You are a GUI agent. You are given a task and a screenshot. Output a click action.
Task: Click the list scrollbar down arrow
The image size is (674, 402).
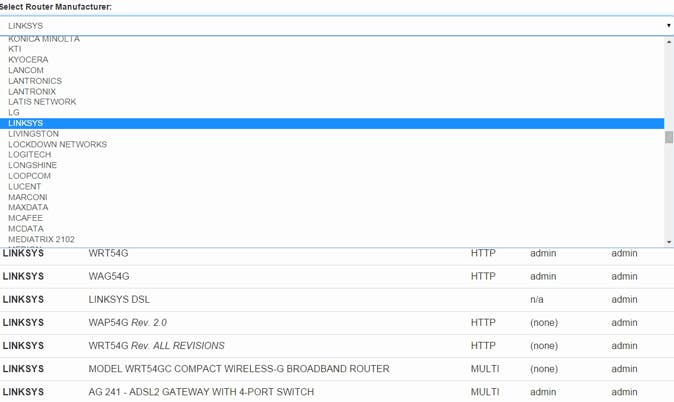point(669,242)
